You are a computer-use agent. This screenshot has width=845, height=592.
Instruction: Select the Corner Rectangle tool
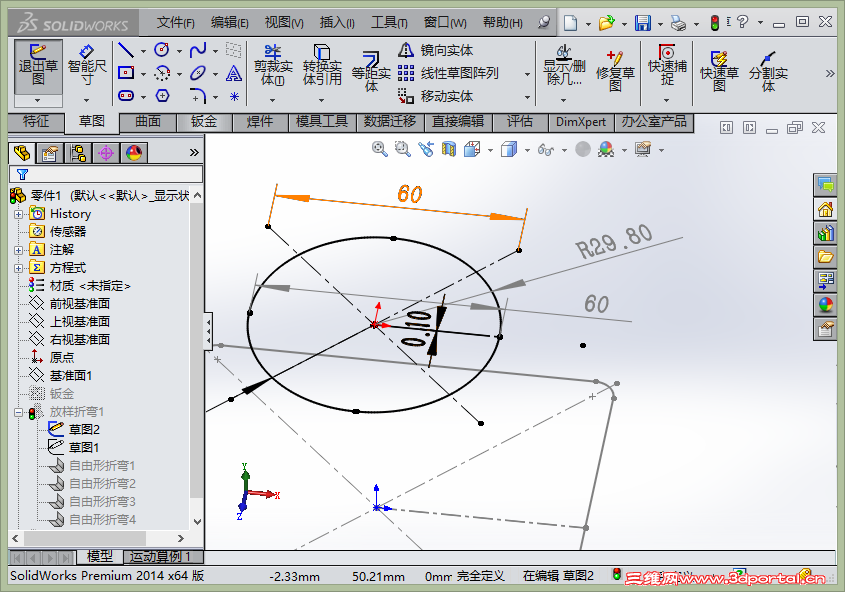tap(126, 73)
